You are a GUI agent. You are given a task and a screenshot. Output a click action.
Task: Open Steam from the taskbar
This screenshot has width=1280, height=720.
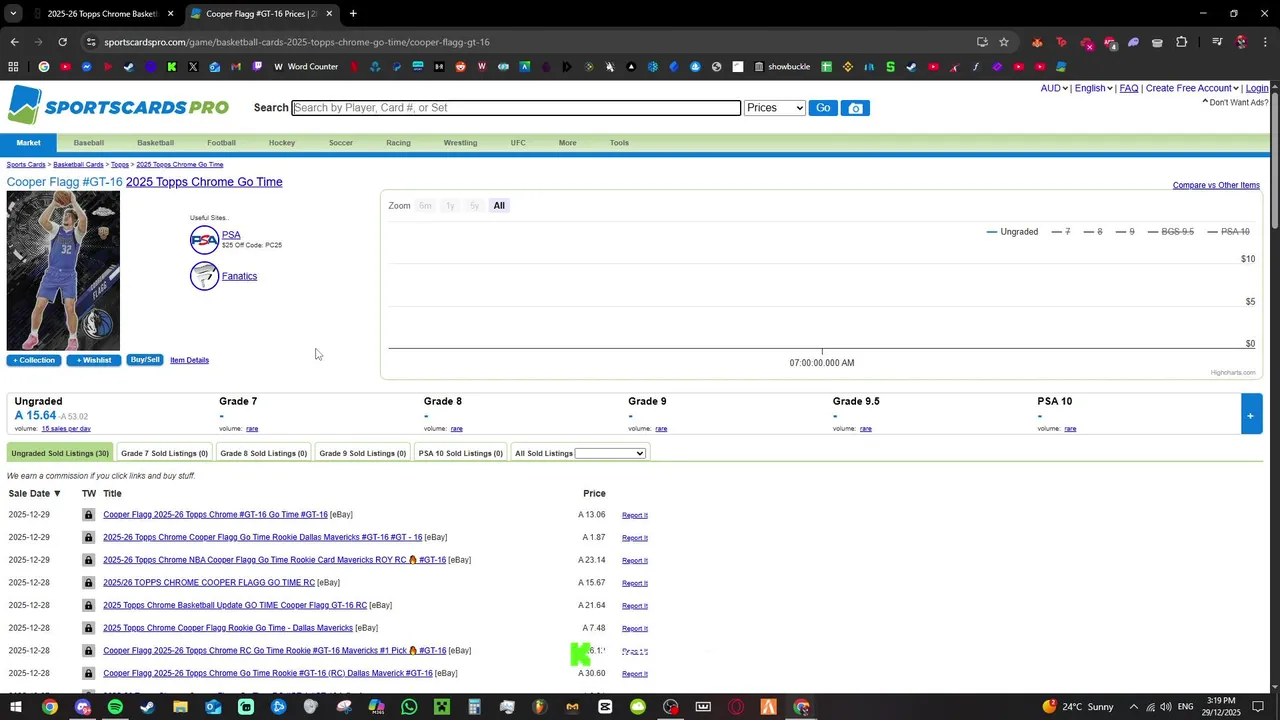coord(147,707)
